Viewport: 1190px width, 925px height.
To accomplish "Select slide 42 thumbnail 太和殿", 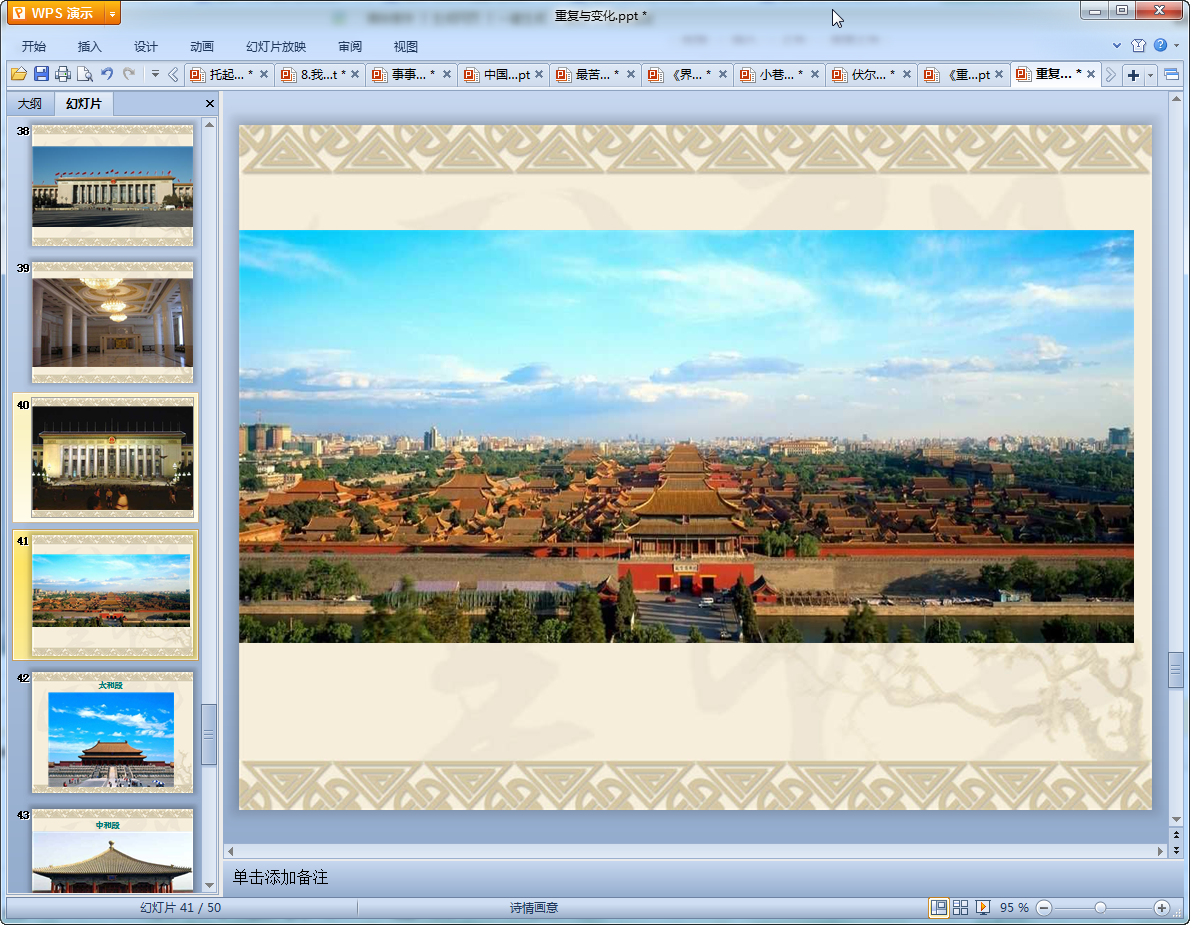I will (x=111, y=732).
